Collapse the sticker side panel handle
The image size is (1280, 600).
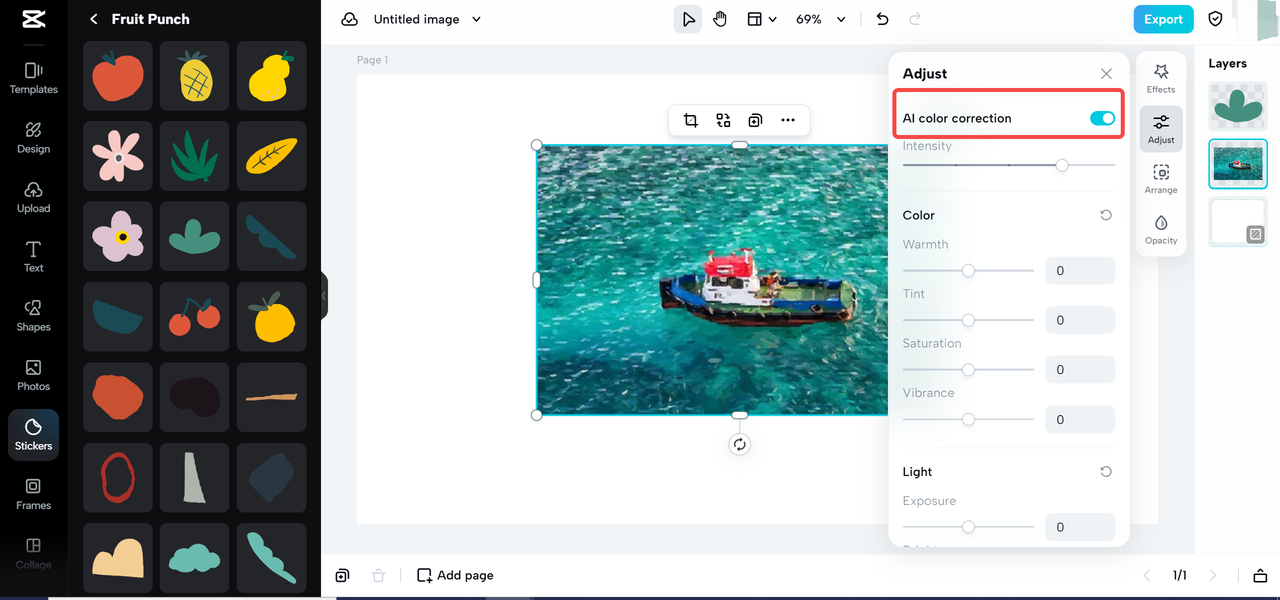(x=324, y=295)
